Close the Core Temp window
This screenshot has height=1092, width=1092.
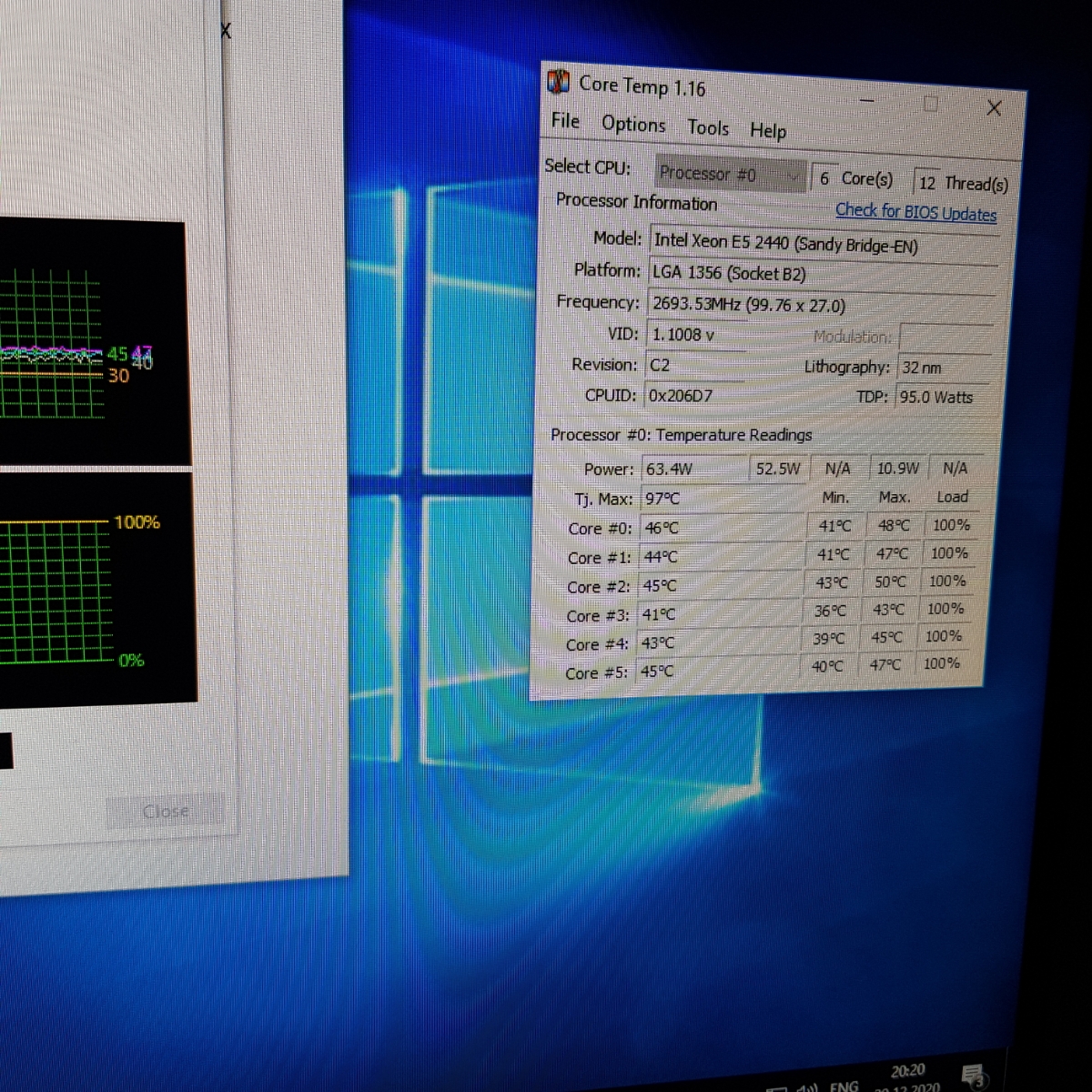[x=994, y=108]
